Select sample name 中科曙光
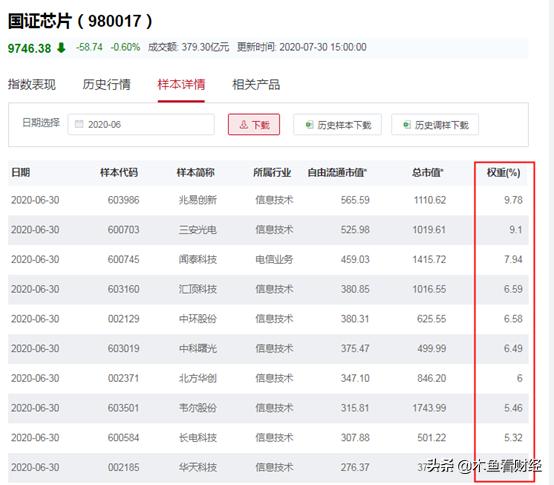The image size is (554, 485). pos(198,349)
